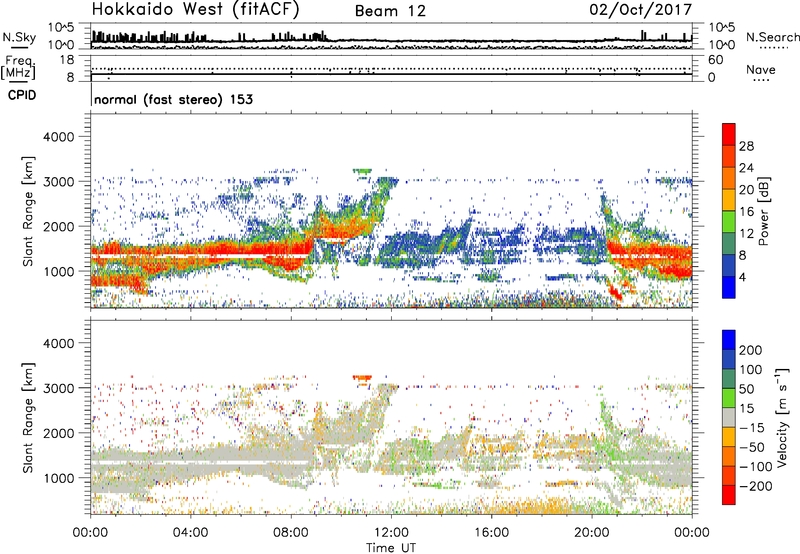Click the gray band of velocity colorbar
Image resolution: width=800 pixels, height=554 pixels.
729,417
